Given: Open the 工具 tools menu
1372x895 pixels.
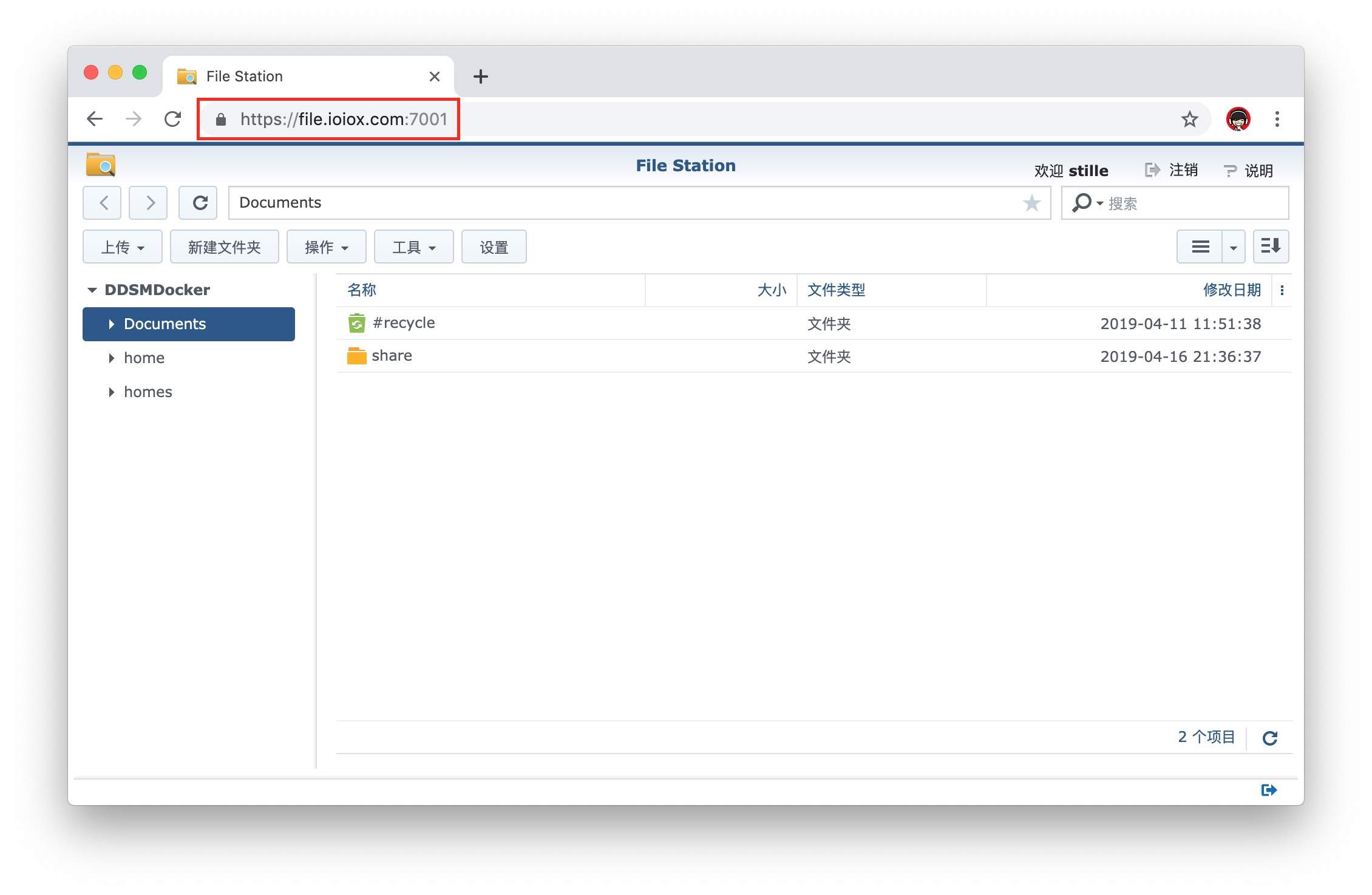Looking at the screenshot, I should [x=413, y=247].
